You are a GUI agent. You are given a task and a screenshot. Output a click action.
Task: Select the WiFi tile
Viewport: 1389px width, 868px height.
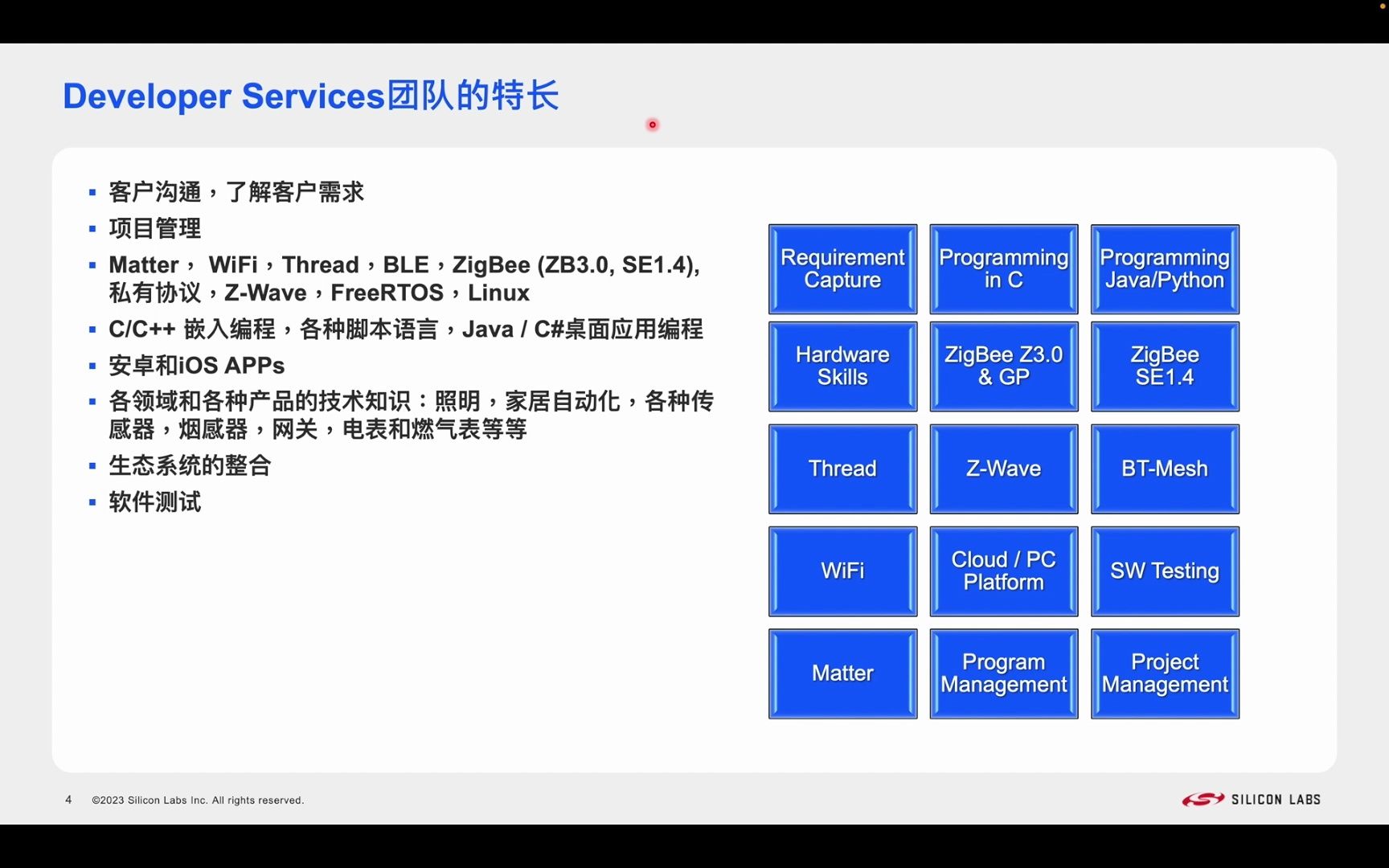842,571
